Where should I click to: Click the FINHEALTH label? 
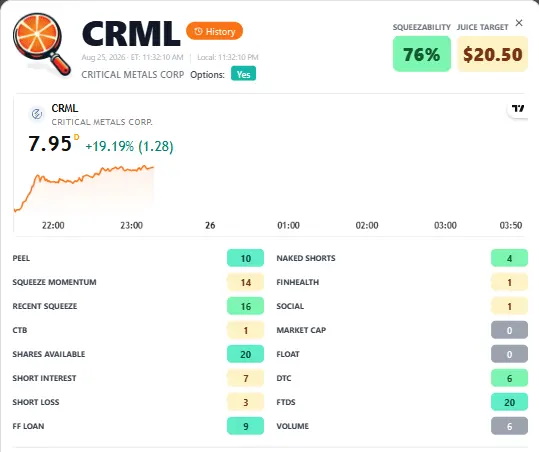point(298,282)
